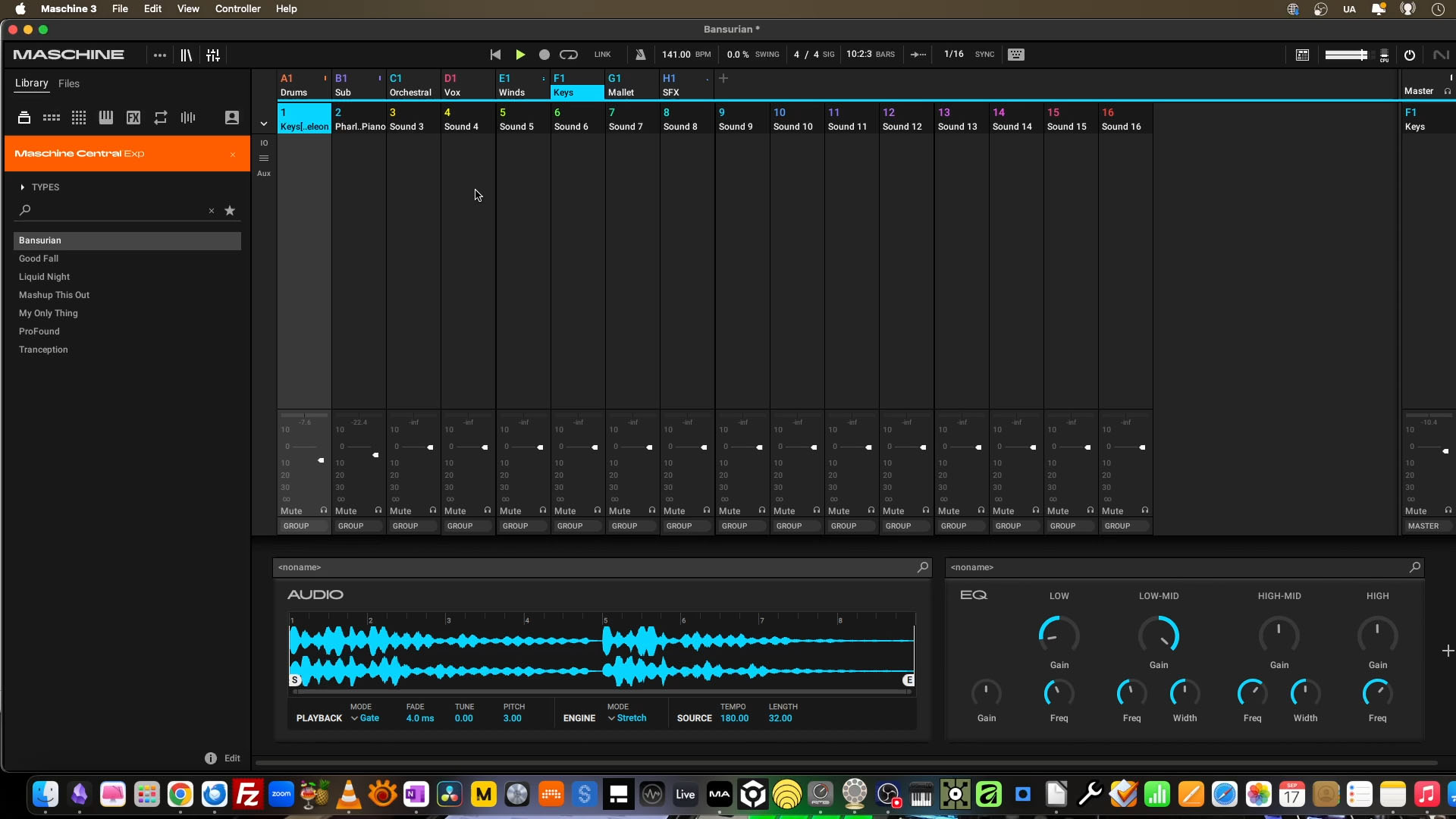
Task: Expand the TYPES filter section
Action: (x=39, y=187)
